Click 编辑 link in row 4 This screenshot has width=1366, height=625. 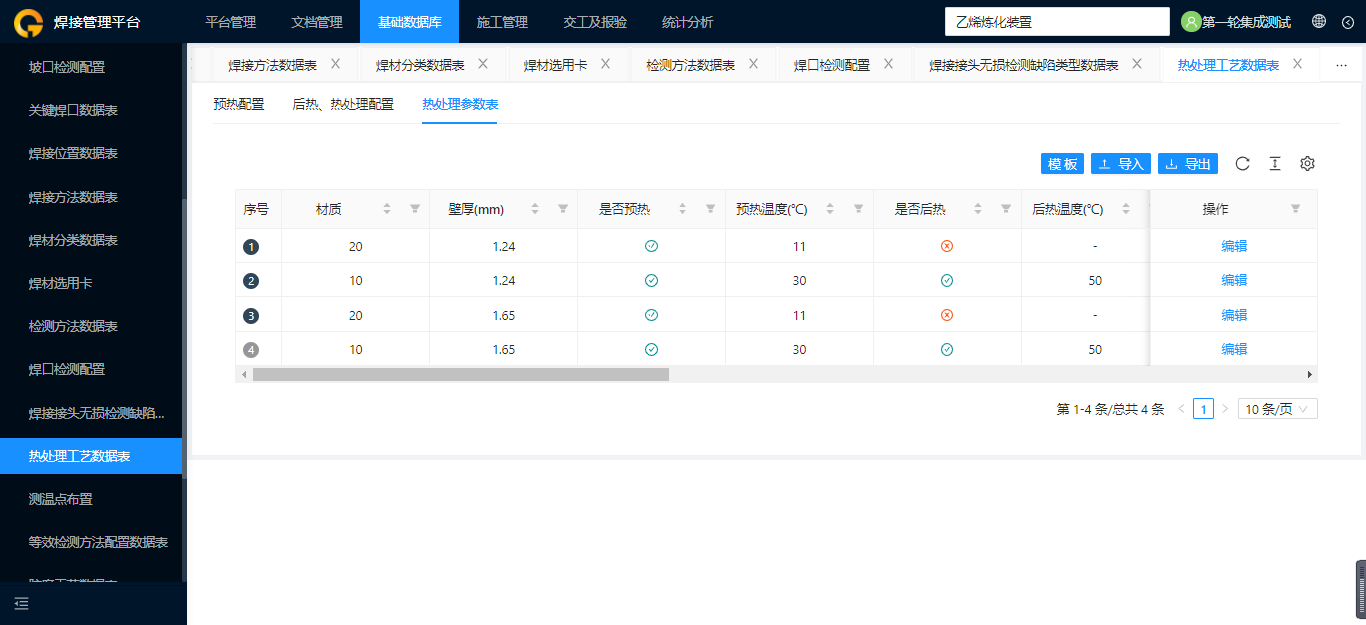pyautogui.click(x=1234, y=350)
